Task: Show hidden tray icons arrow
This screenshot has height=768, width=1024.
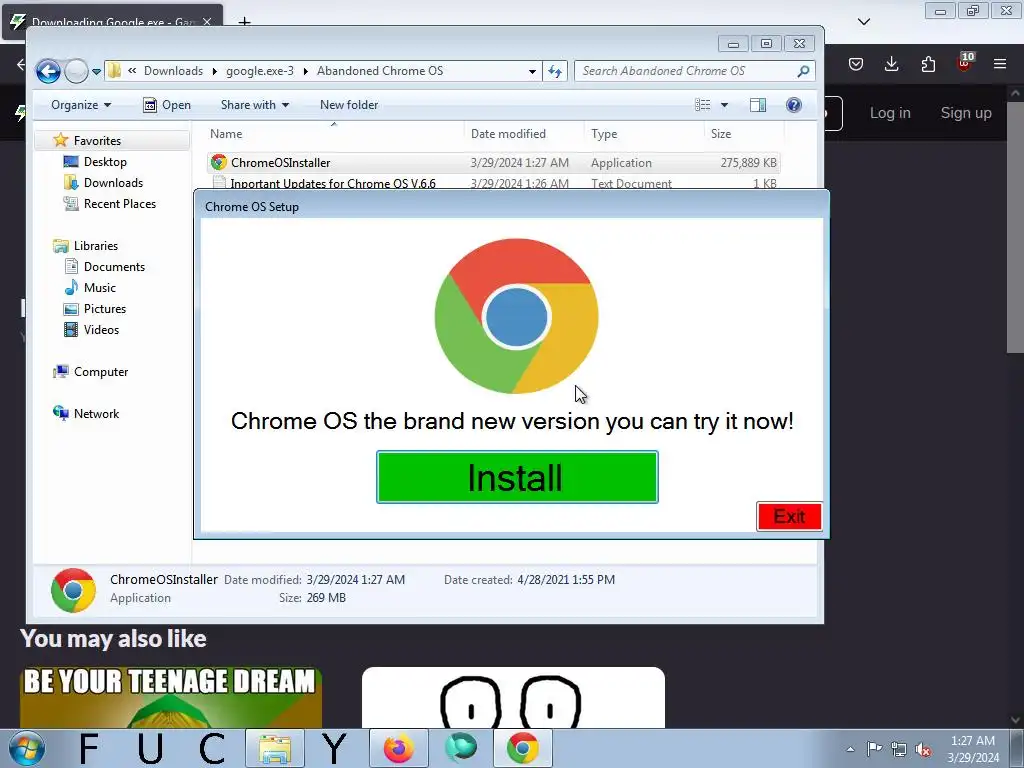Action: click(x=850, y=749)
